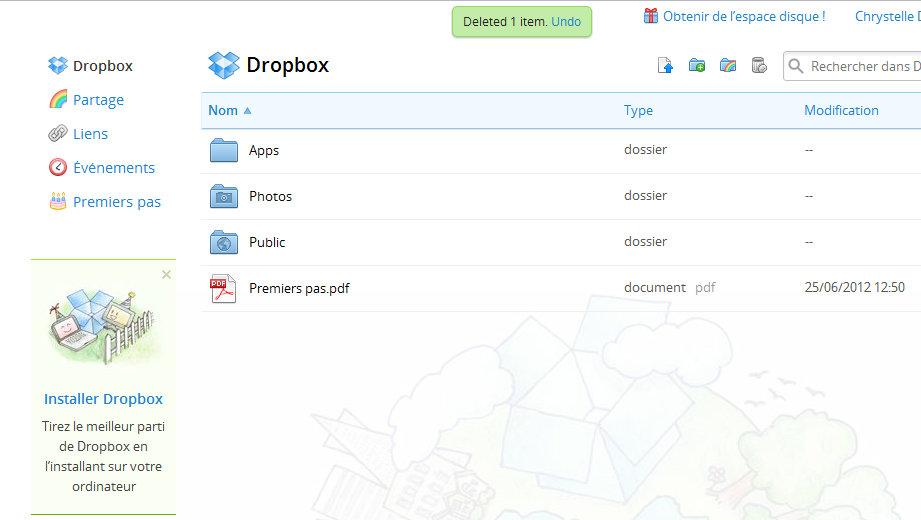Close the Installer Dropbox promo panel
Image resolution: width=921 pixels, height=520 pixels.
(x=166, y=274)
